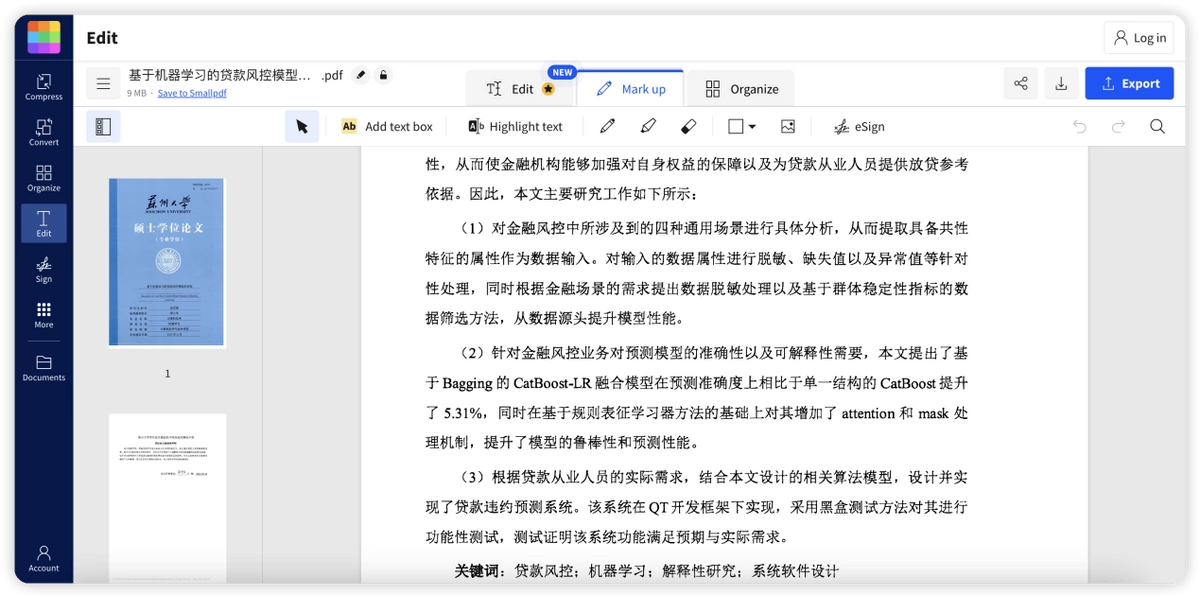Toggle the file lock icon

click(x=383, y=75)
